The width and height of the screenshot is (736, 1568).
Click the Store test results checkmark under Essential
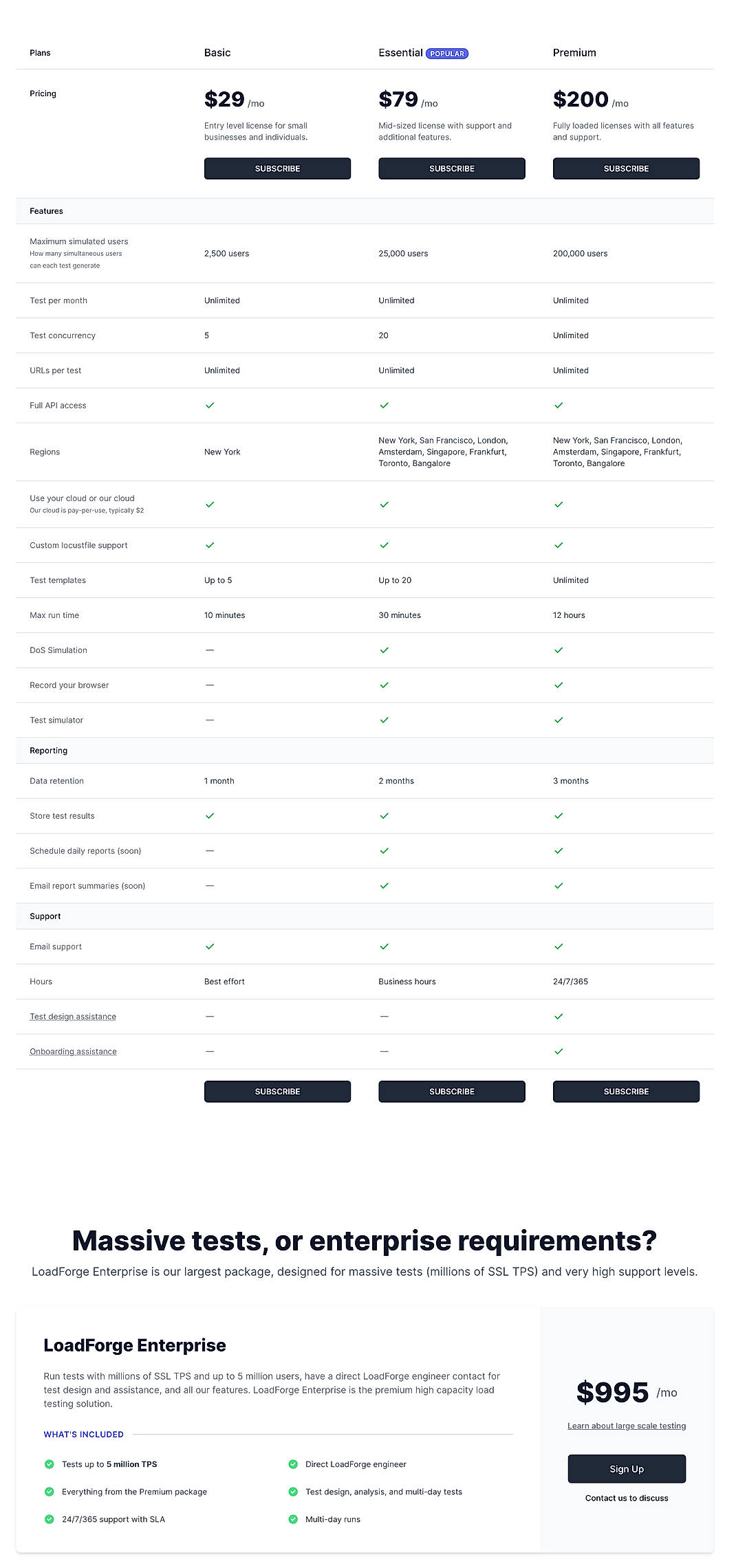point(384,816)
